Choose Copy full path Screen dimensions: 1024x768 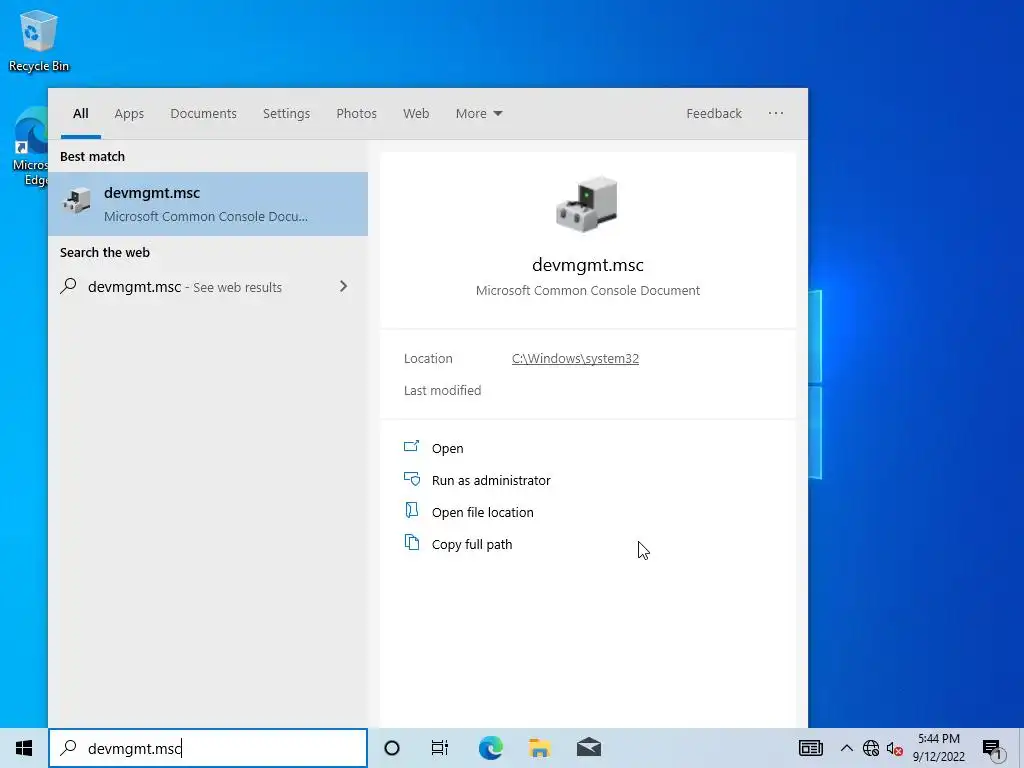point(472,545)
